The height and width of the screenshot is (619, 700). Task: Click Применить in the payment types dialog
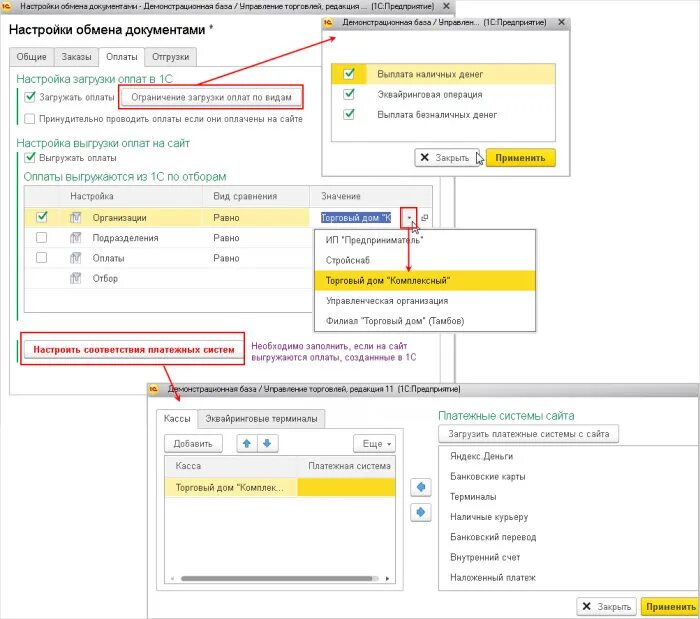click(521, 158)
